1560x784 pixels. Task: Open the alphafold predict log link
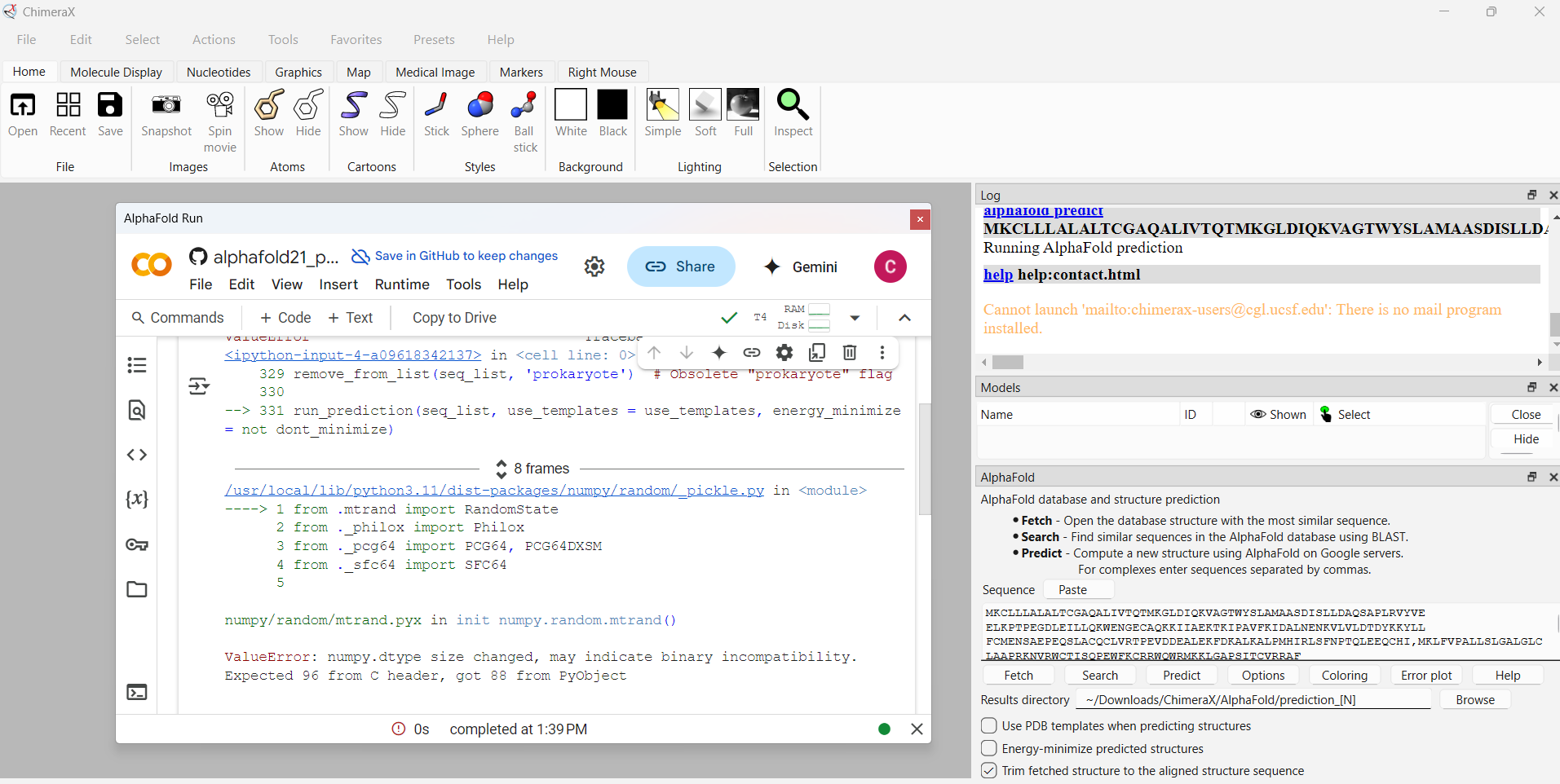pyautogui.click(x=1042, y=212)
